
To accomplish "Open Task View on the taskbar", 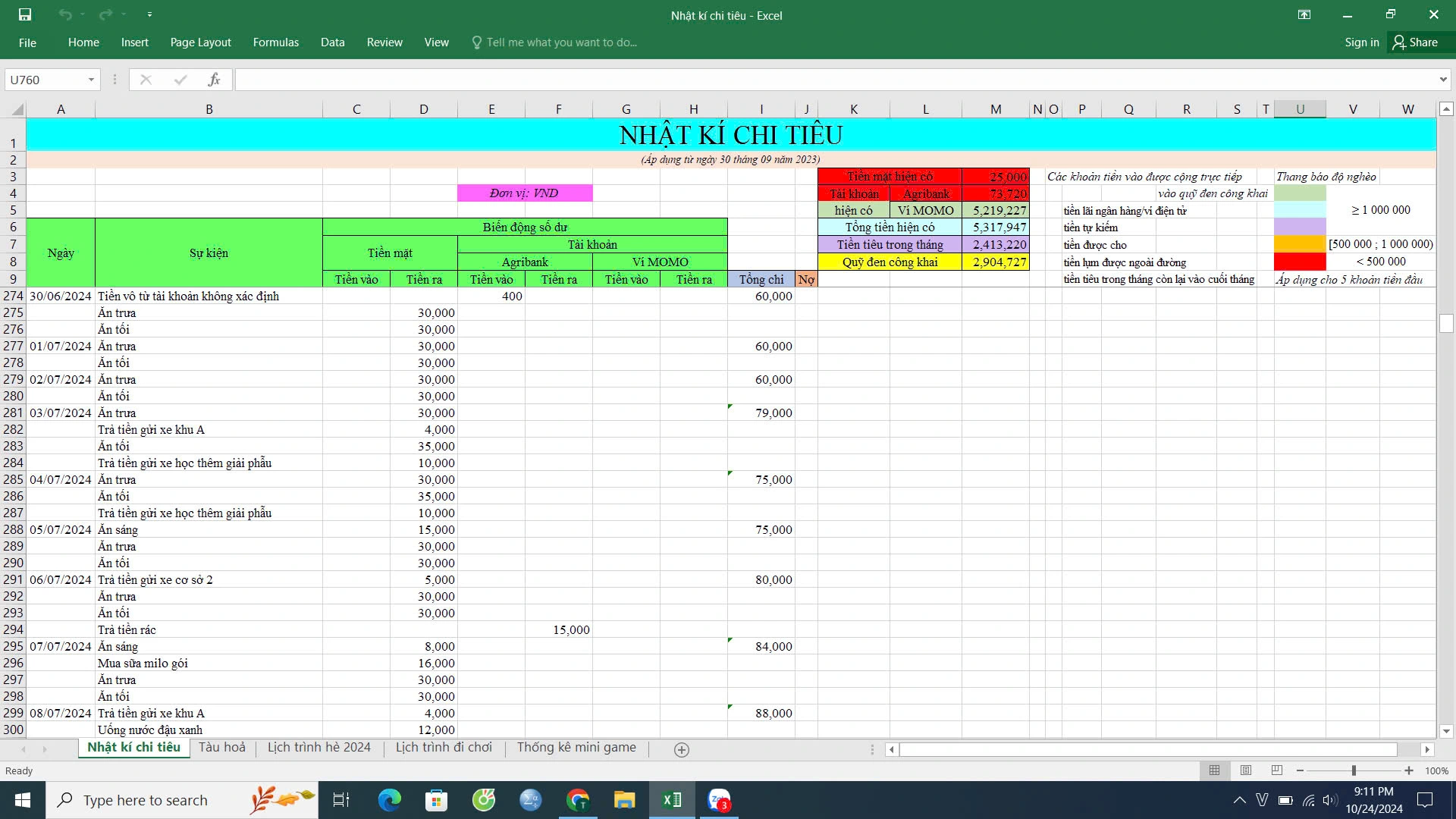I will (341, 800).
